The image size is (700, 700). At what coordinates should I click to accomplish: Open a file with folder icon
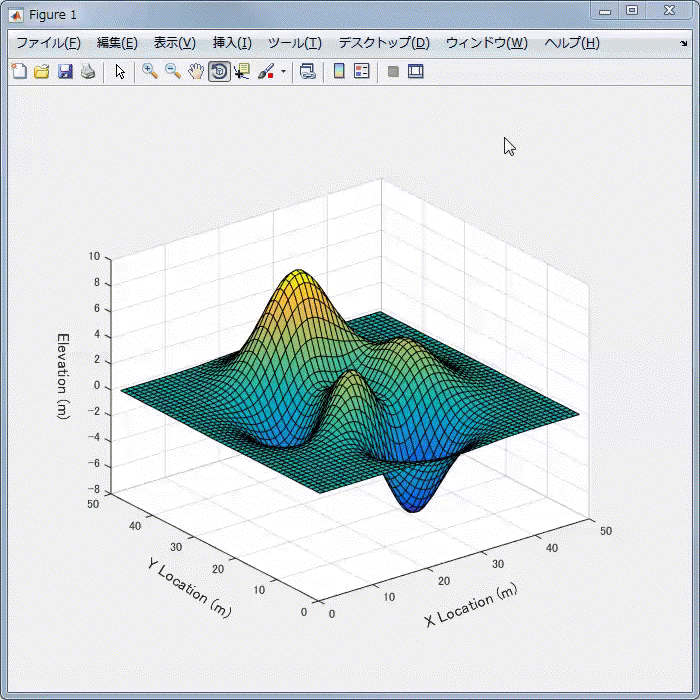[x=41, y=72]
